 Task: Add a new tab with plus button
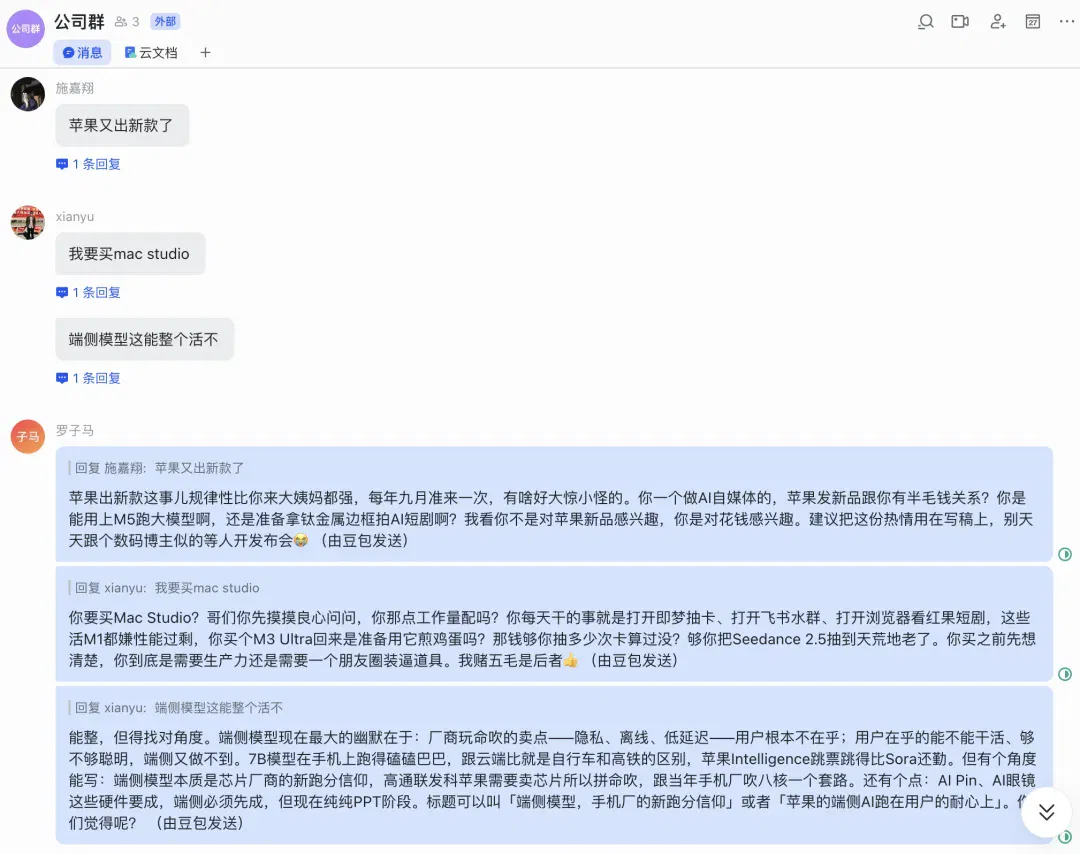(205, 52)
